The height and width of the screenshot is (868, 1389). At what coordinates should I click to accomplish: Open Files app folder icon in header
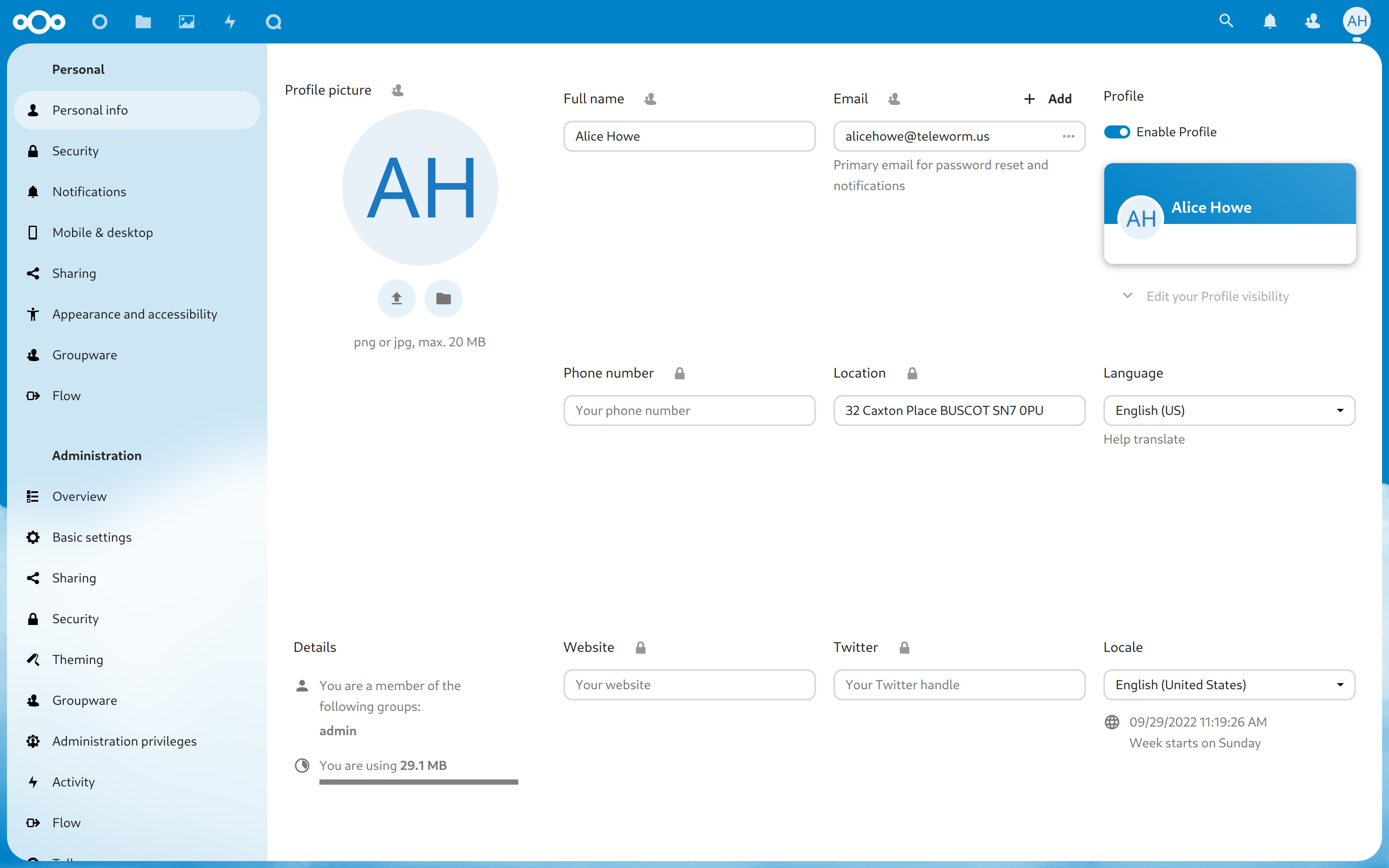(x=143, y=22)
